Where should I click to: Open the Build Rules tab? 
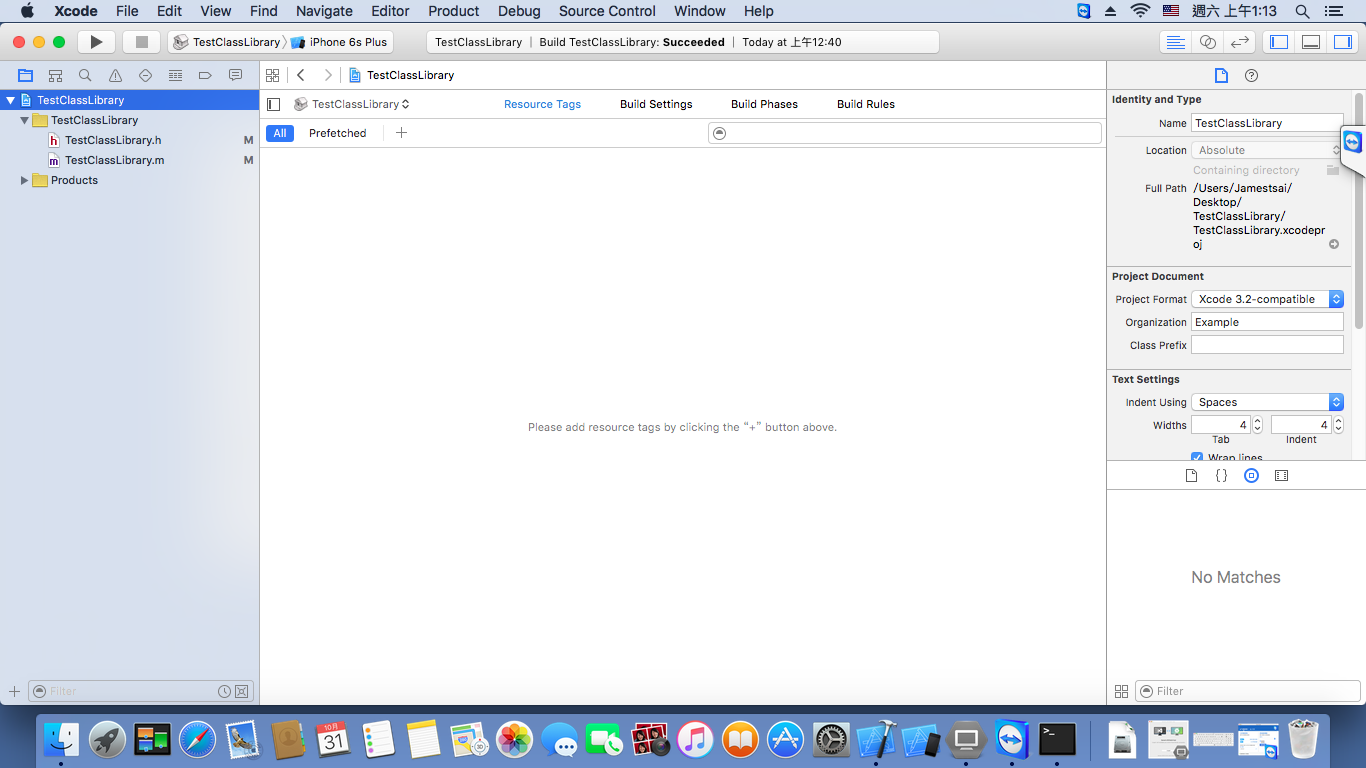coord(866,104)
